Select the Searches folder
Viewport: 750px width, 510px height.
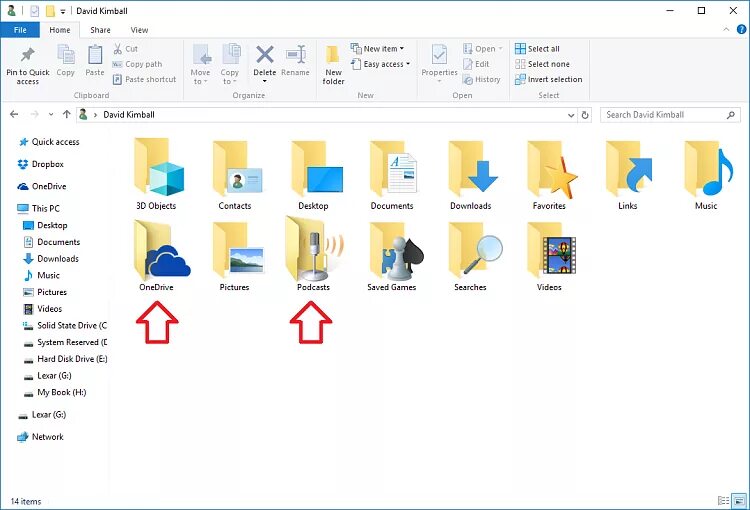[x=471, y=255]
